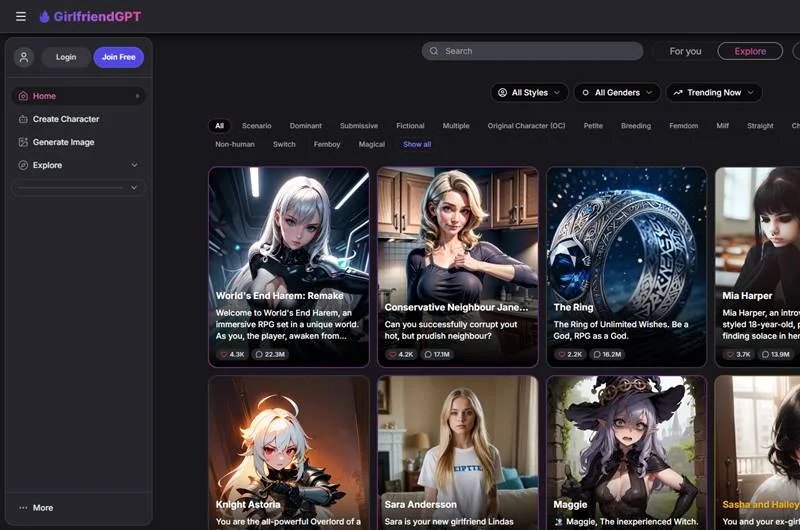800x530 pixels.
Task: Expand the Trending Now sort dropdown
Action: 713,93
